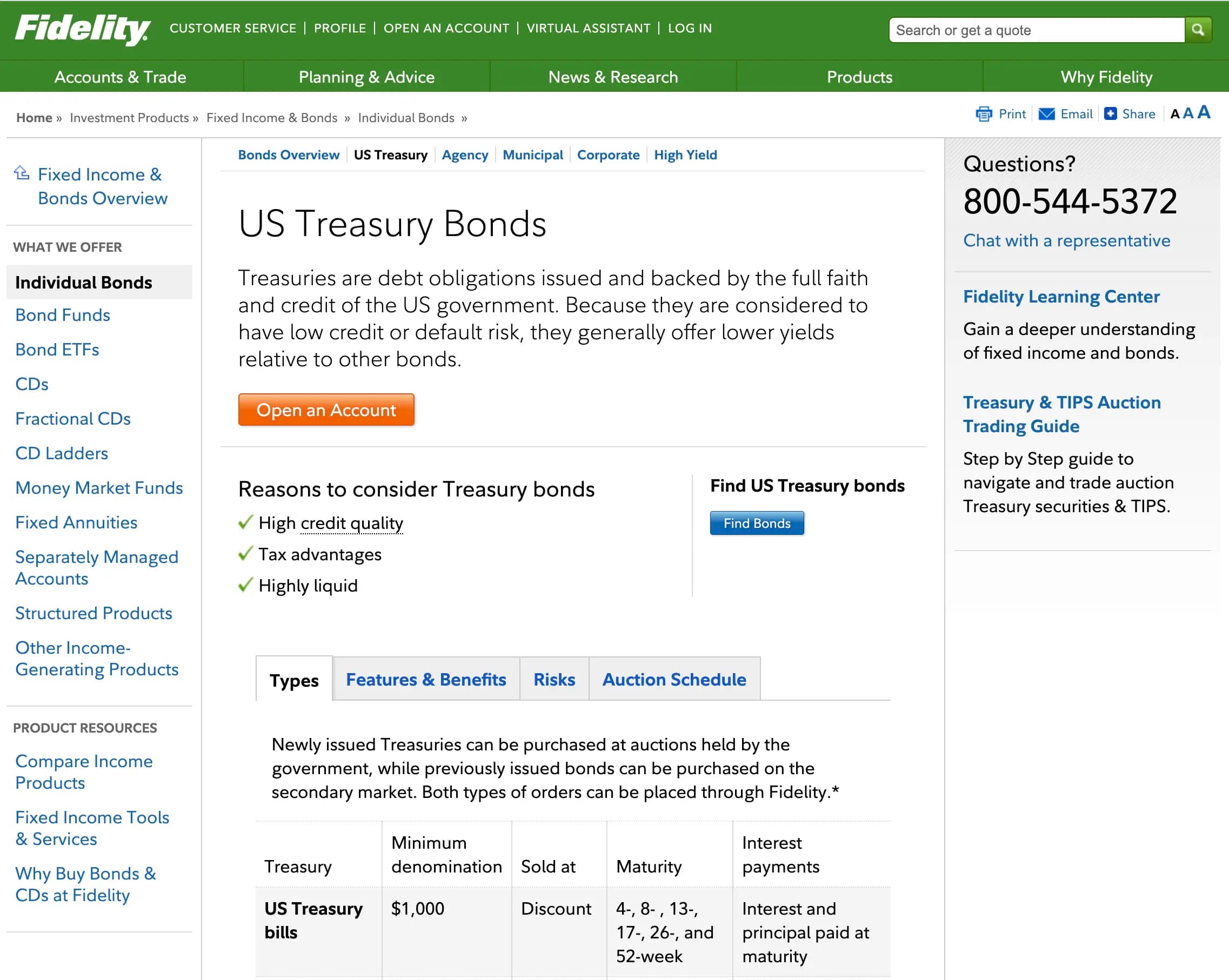Screen dimensions: 1229x980
Task: Click the Email envelope icon
Action: point(1046,114)
